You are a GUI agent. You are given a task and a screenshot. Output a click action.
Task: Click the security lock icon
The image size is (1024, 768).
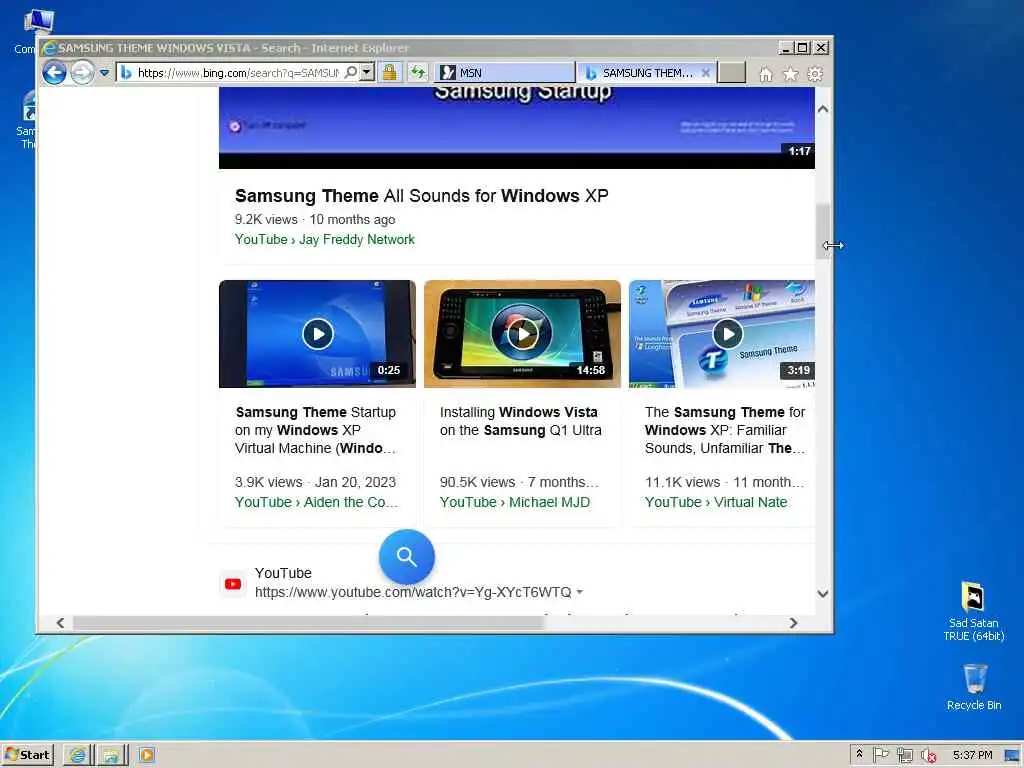point(390,72)
